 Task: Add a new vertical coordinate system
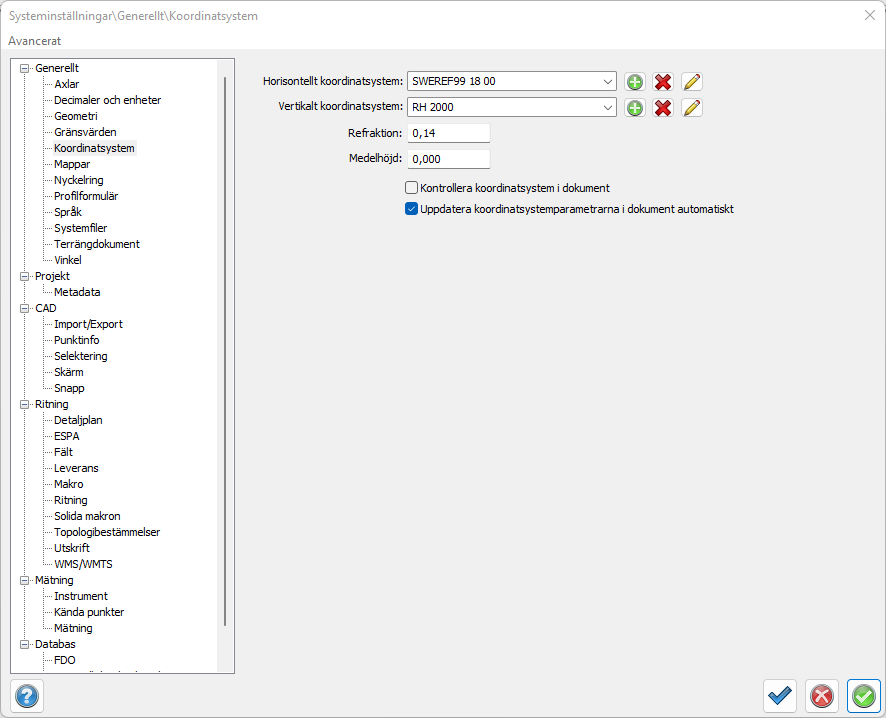click(634, 108)
